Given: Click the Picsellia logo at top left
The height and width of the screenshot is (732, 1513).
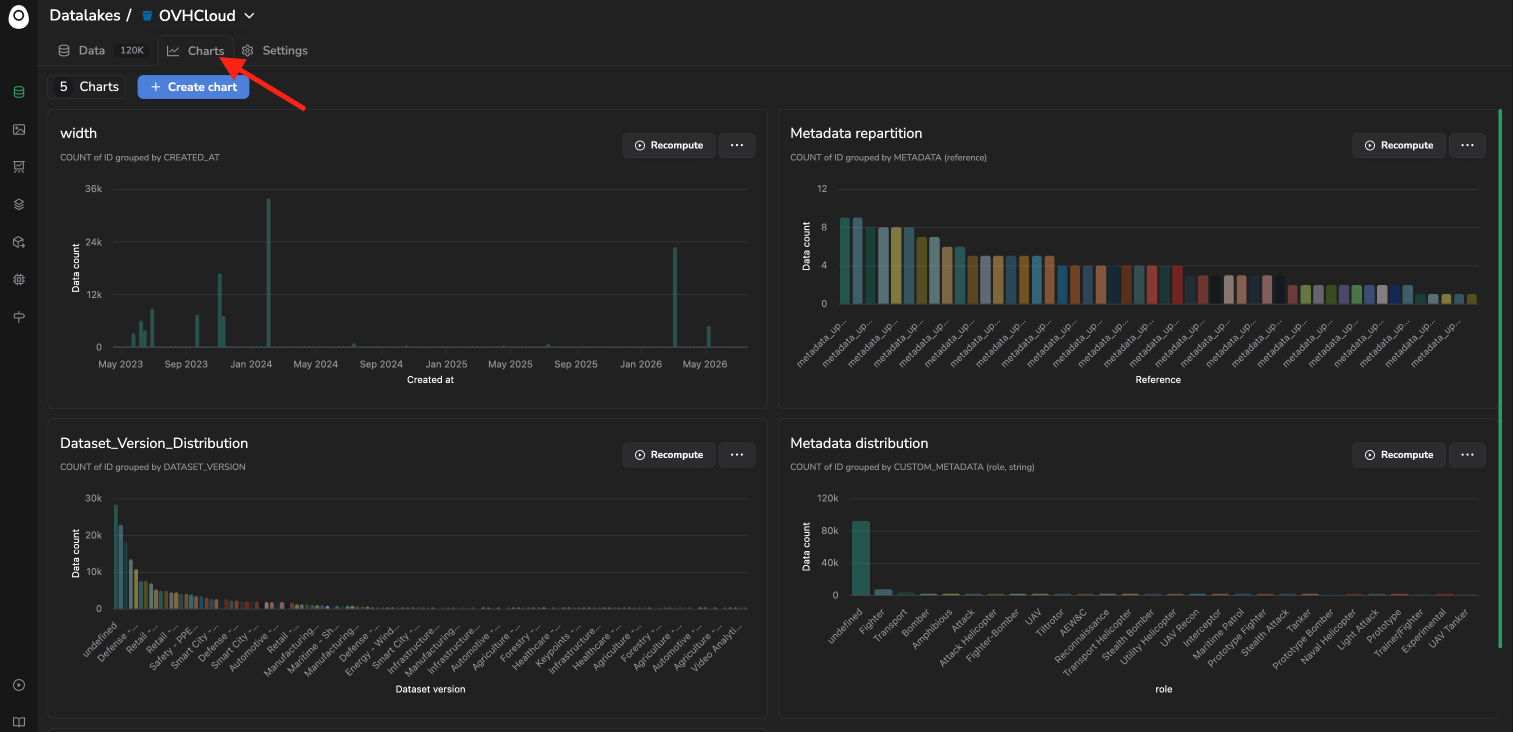Looking at the screenshot, I should pyautogui.click(x=19, y=17).
